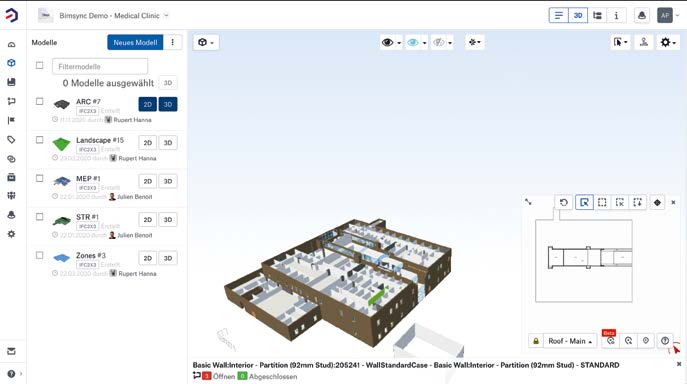687x384 pixels.
Task: Show MEP #1 in 2D
Action: 148,181
